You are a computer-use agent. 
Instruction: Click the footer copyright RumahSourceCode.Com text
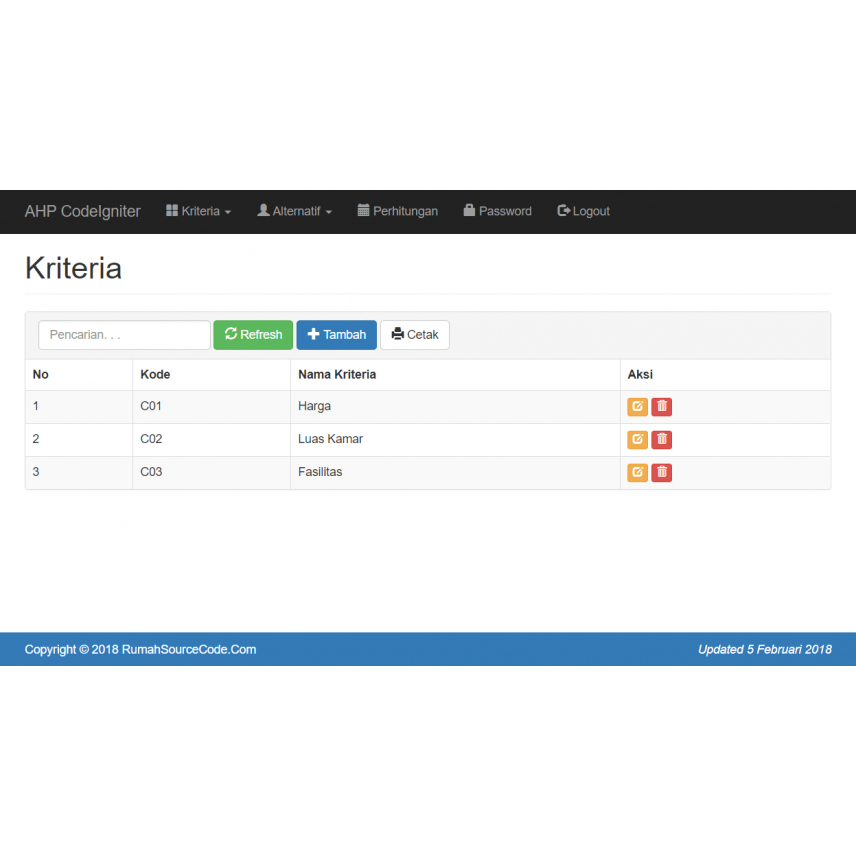coord(140,650)
